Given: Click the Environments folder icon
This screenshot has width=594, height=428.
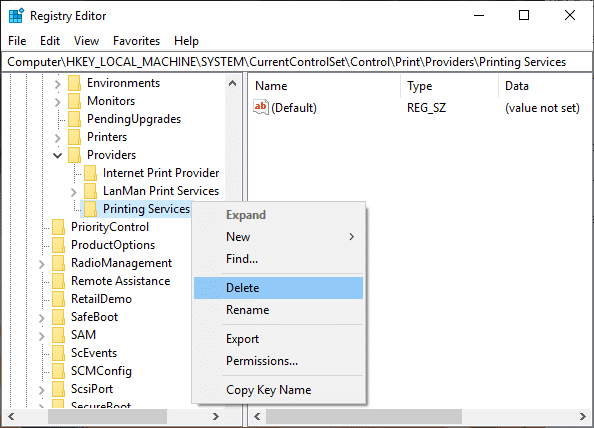Looking at the screenshot, I should (75, 83).
